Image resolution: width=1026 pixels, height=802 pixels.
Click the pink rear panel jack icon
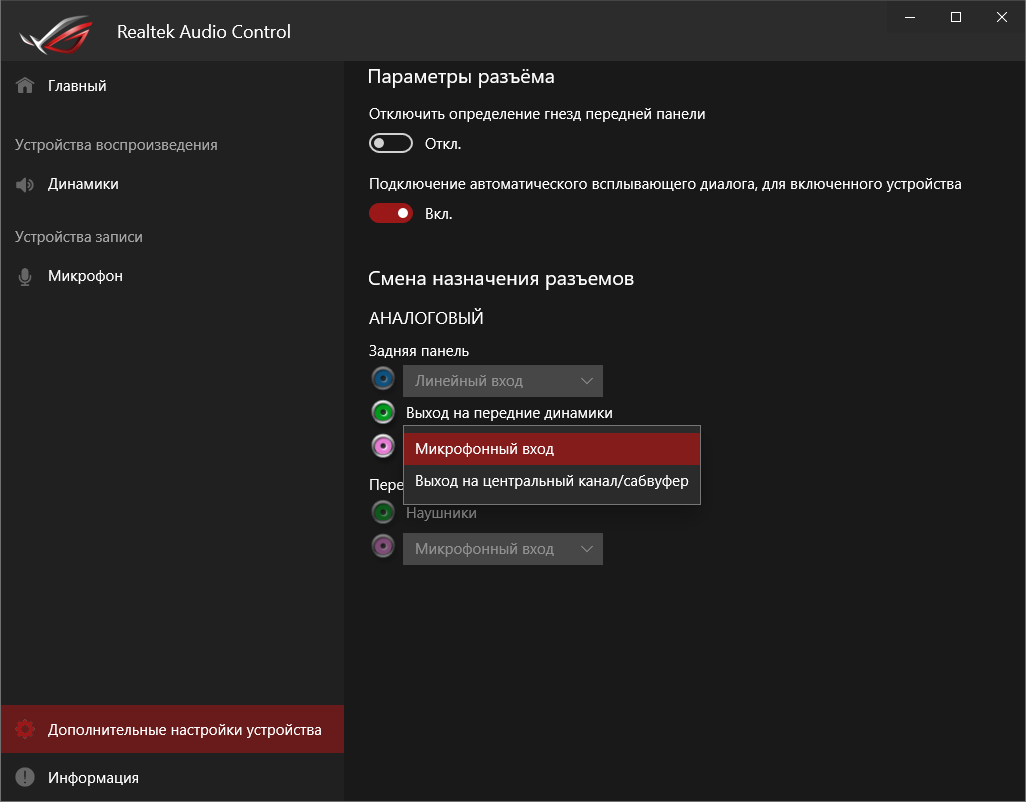click(x=382, y=445)
